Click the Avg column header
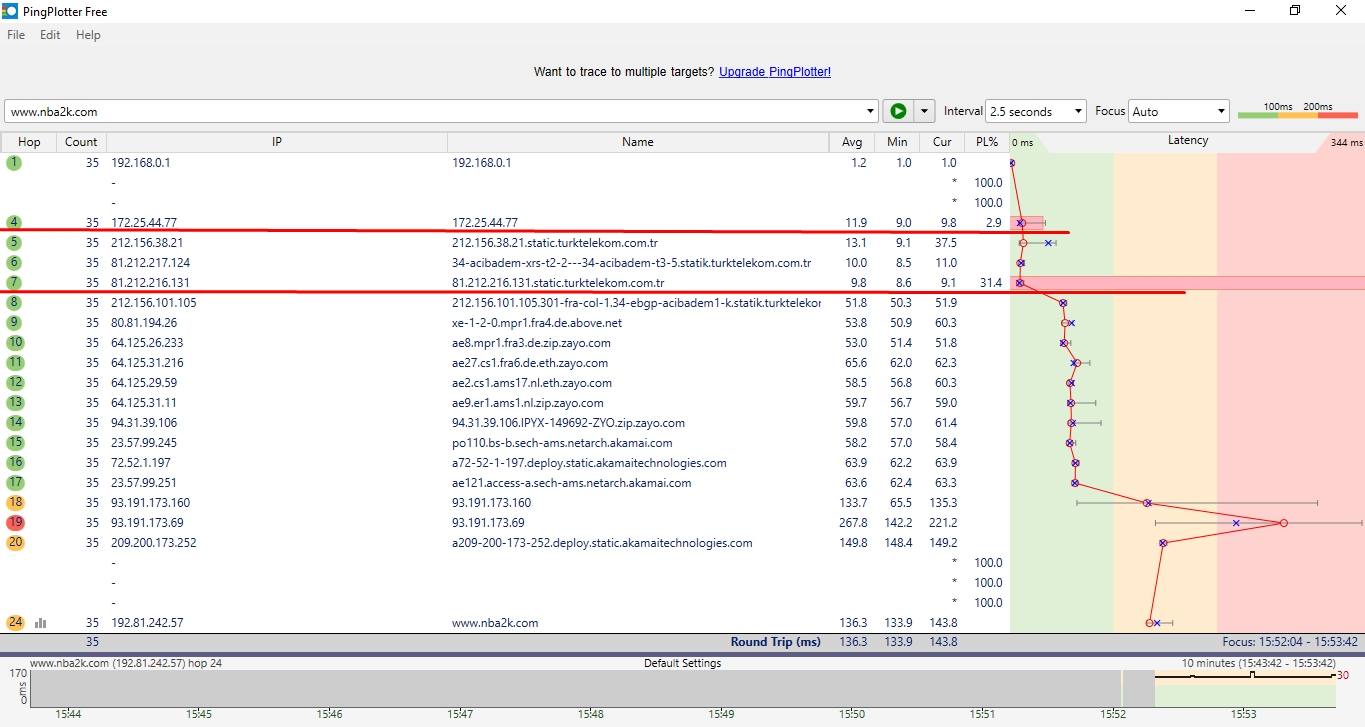The image size is (1365, 727). click(x=852, y=142)
